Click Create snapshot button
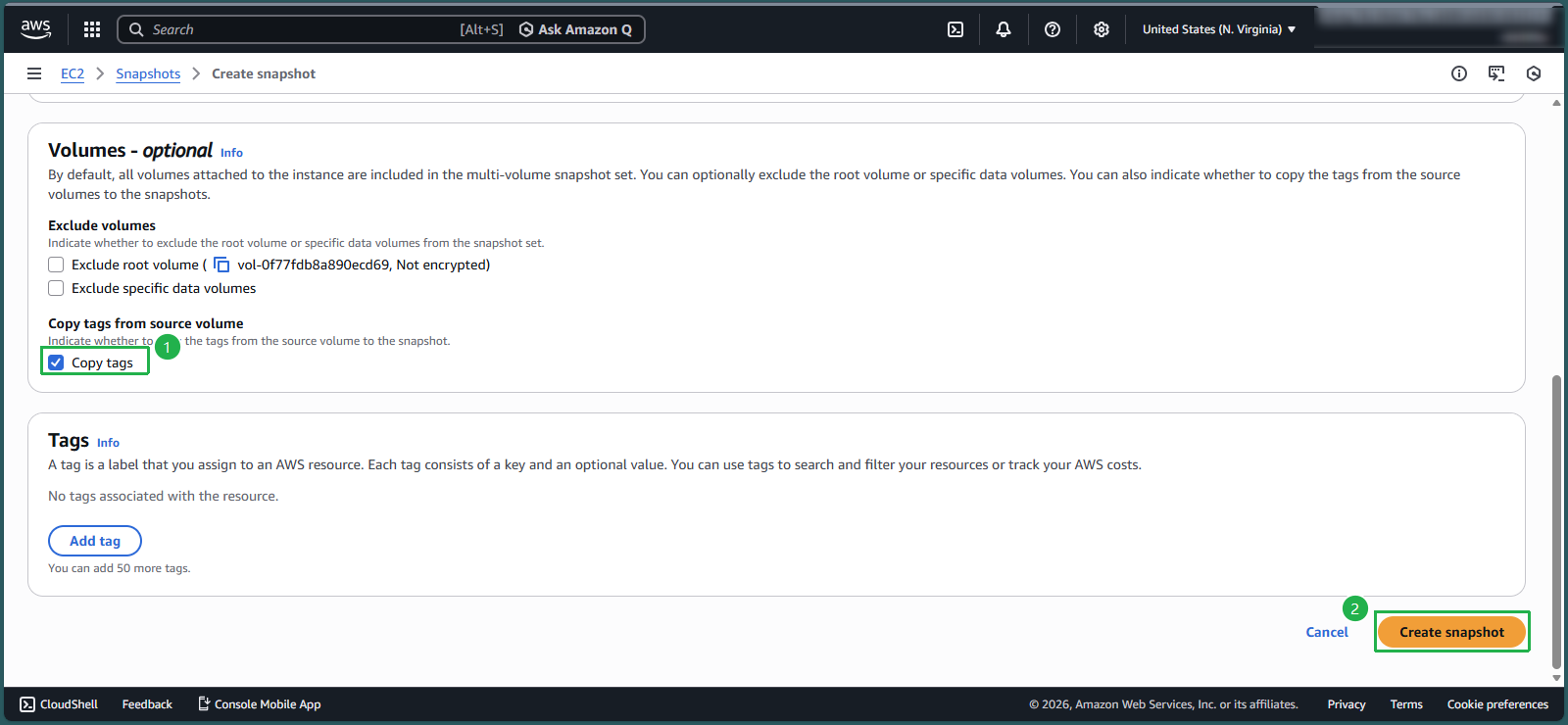1568x725 pixels. click(x=1451, y=632)
